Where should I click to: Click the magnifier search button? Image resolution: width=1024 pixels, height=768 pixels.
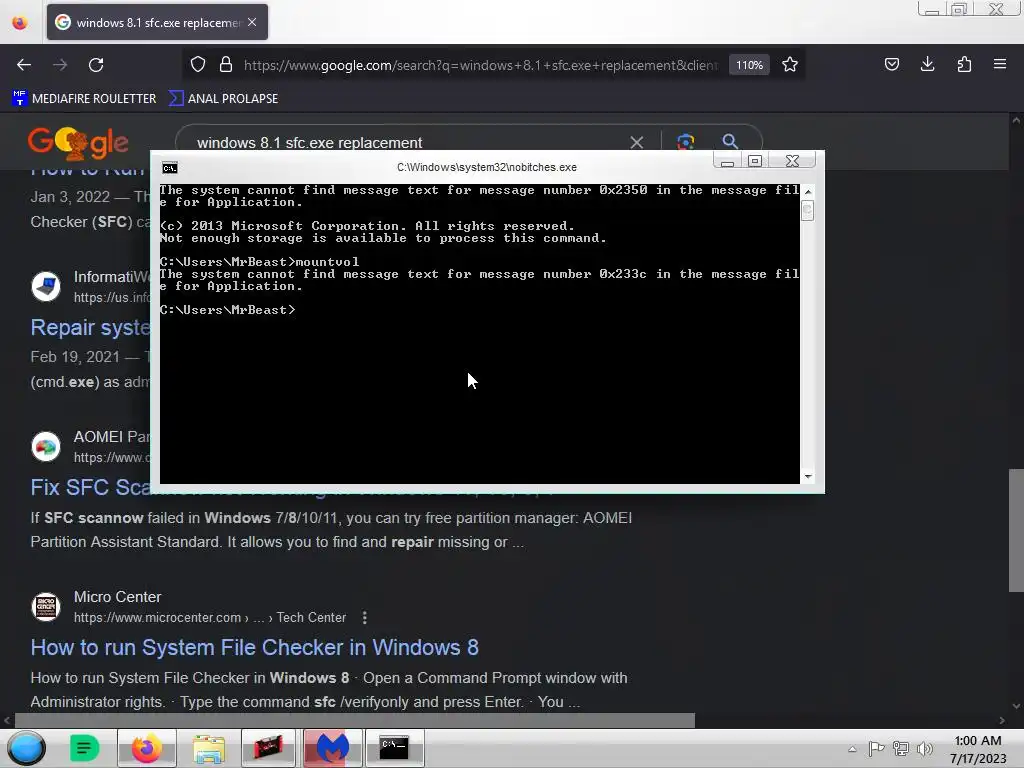point(730,142)
